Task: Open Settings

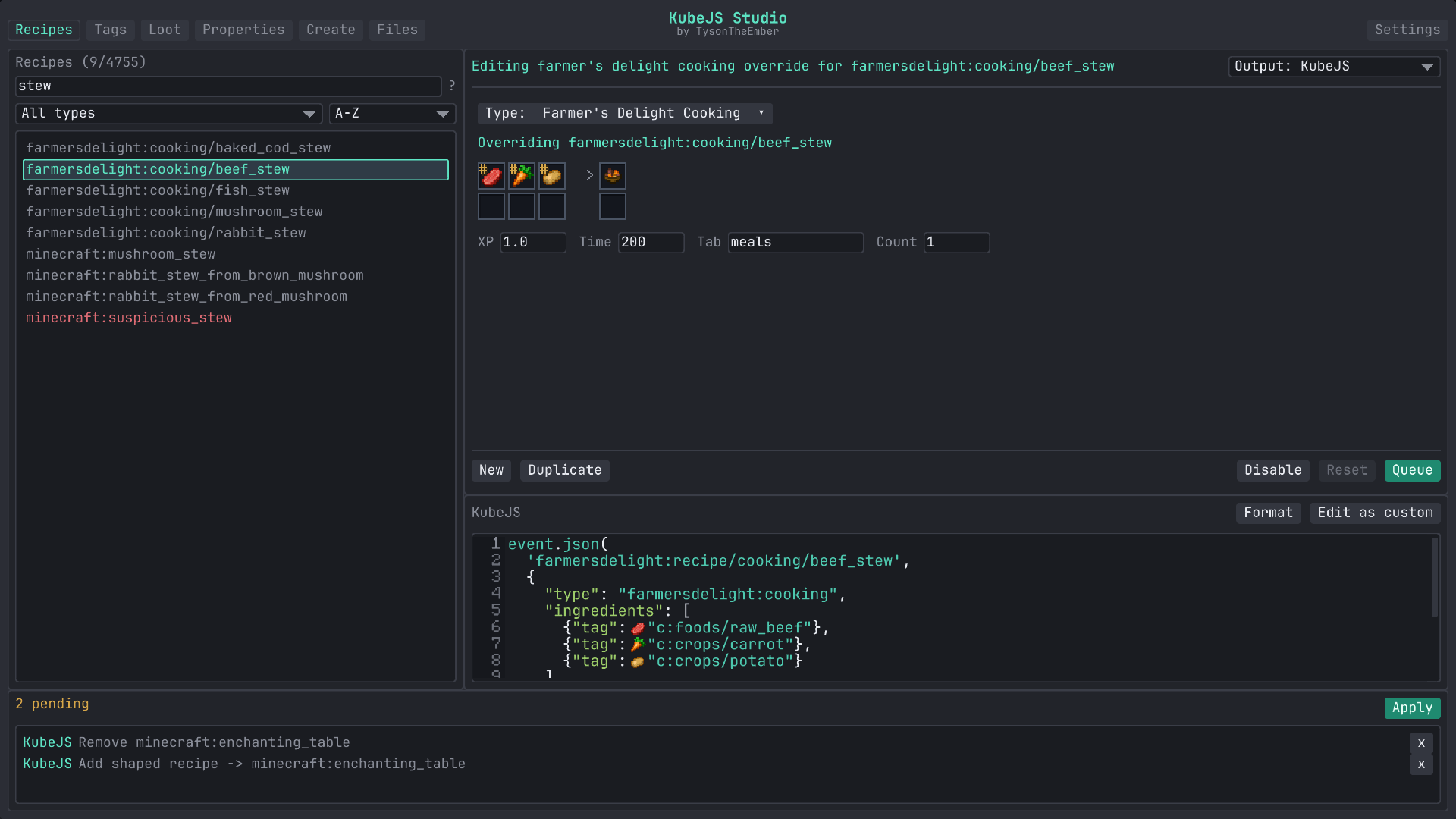Action: (1407, 30)
